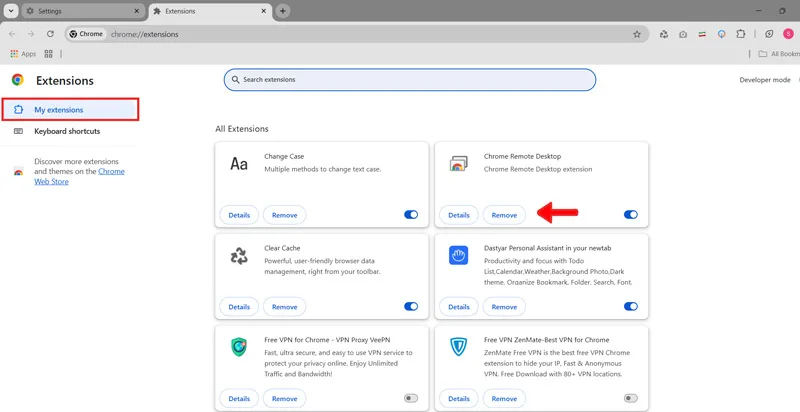This screenshot has width=800, height=412.
Task: Open Details for ZenMate VPN
Action: 459,399
